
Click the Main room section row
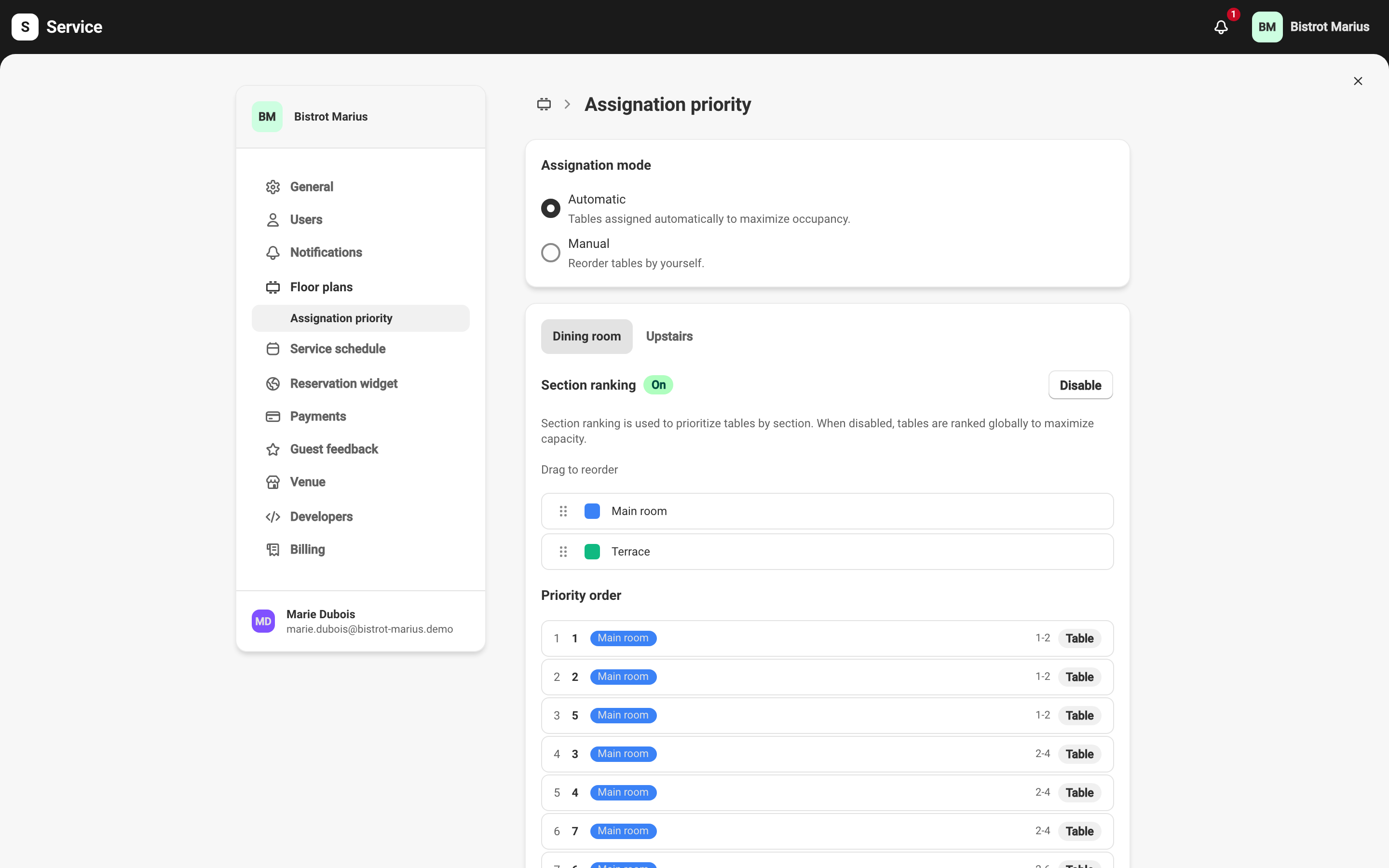point(827,511)
